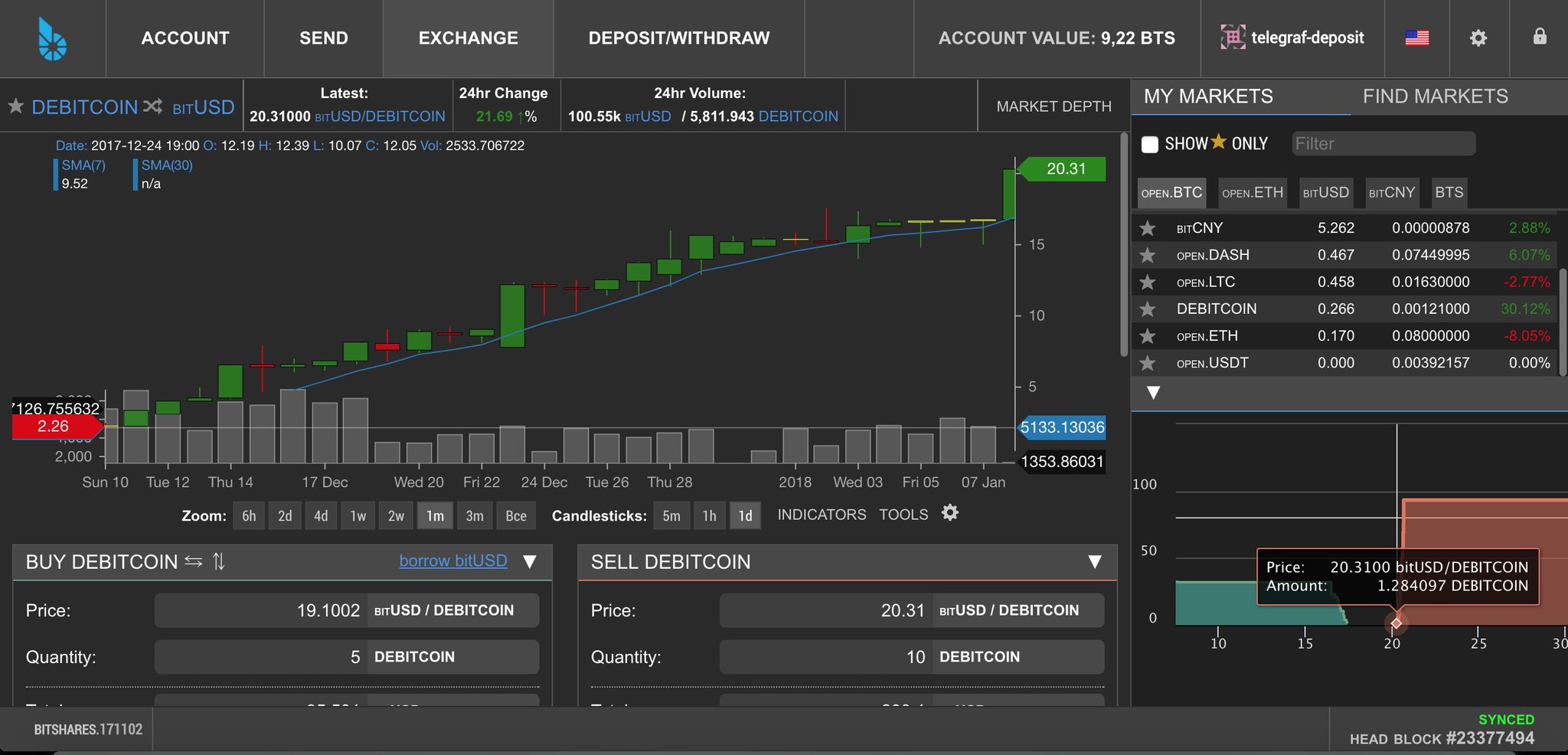Screen dimensions: 1568x755
Task: Star the OPEN.USDT market row
Action: (x=1147, y=363)
